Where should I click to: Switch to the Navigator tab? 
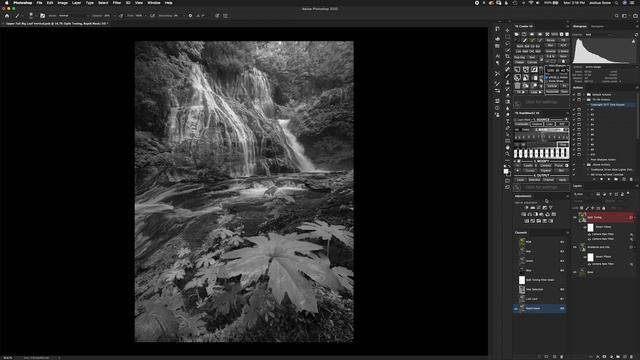[598, 26]
